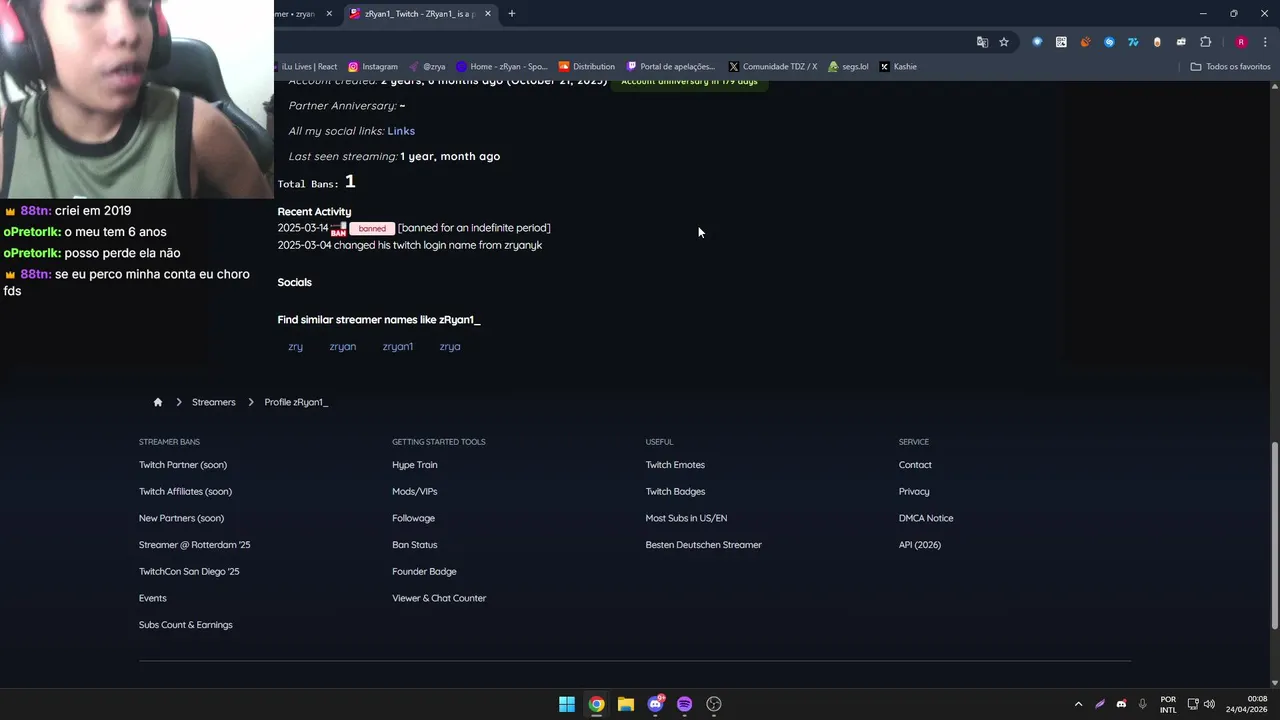
Task: Close the zRyan1_ Twitch tab
Action: coord(488,14)
